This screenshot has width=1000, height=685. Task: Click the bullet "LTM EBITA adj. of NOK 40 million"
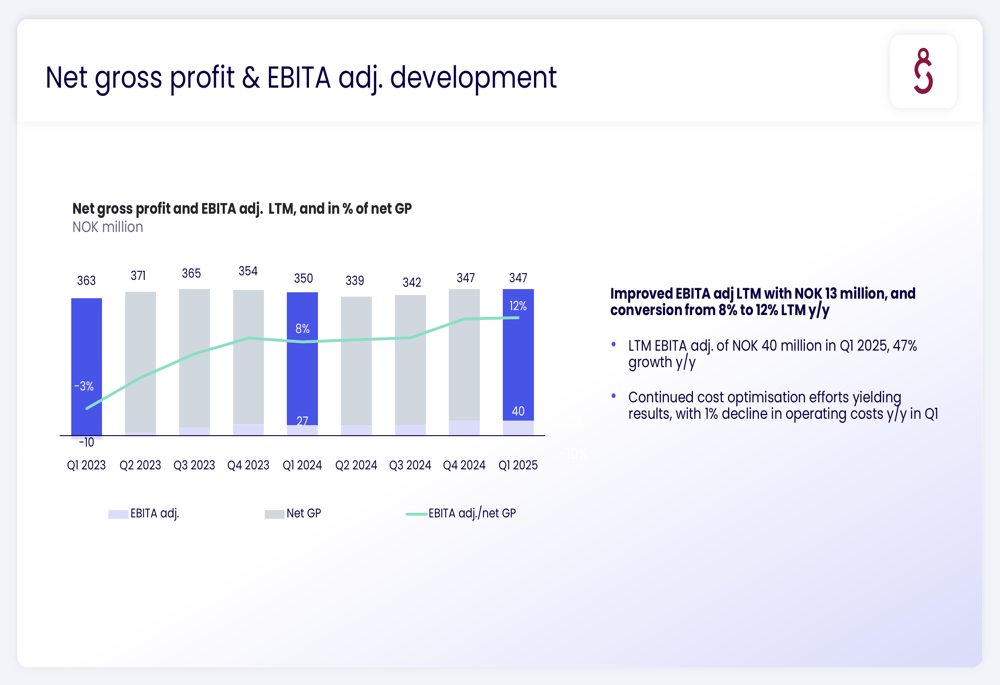[772, 354]
